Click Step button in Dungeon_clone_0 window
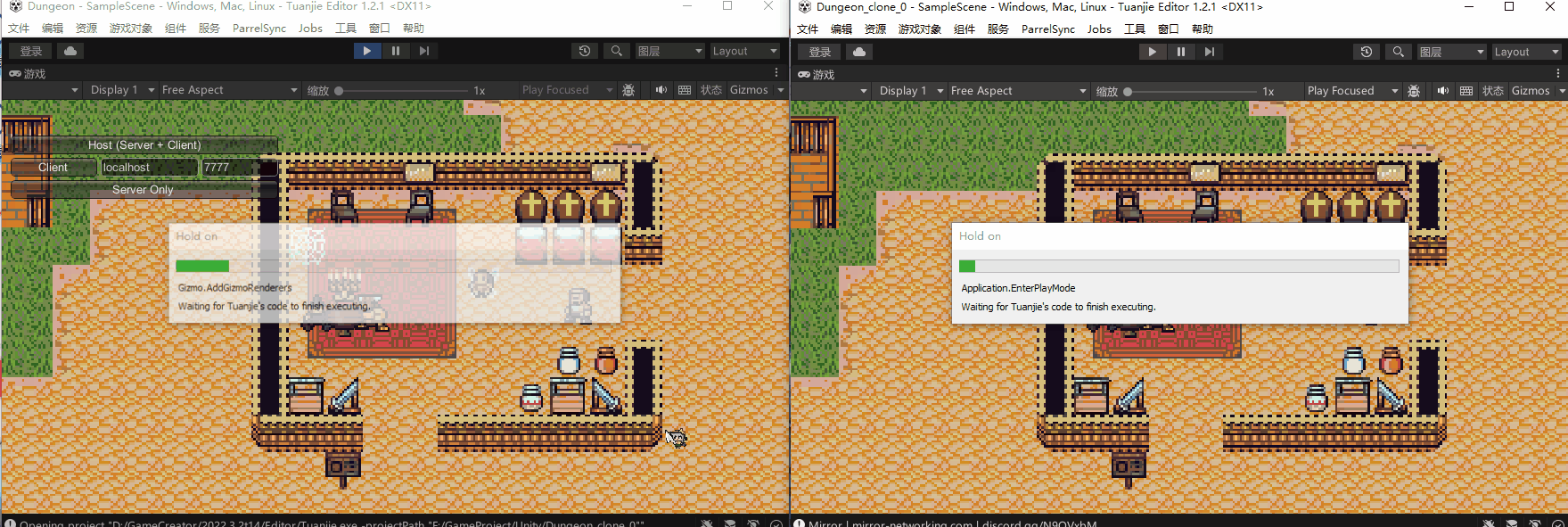The width and height of the screenshot is (1568, 527). tap(1209, 52)
